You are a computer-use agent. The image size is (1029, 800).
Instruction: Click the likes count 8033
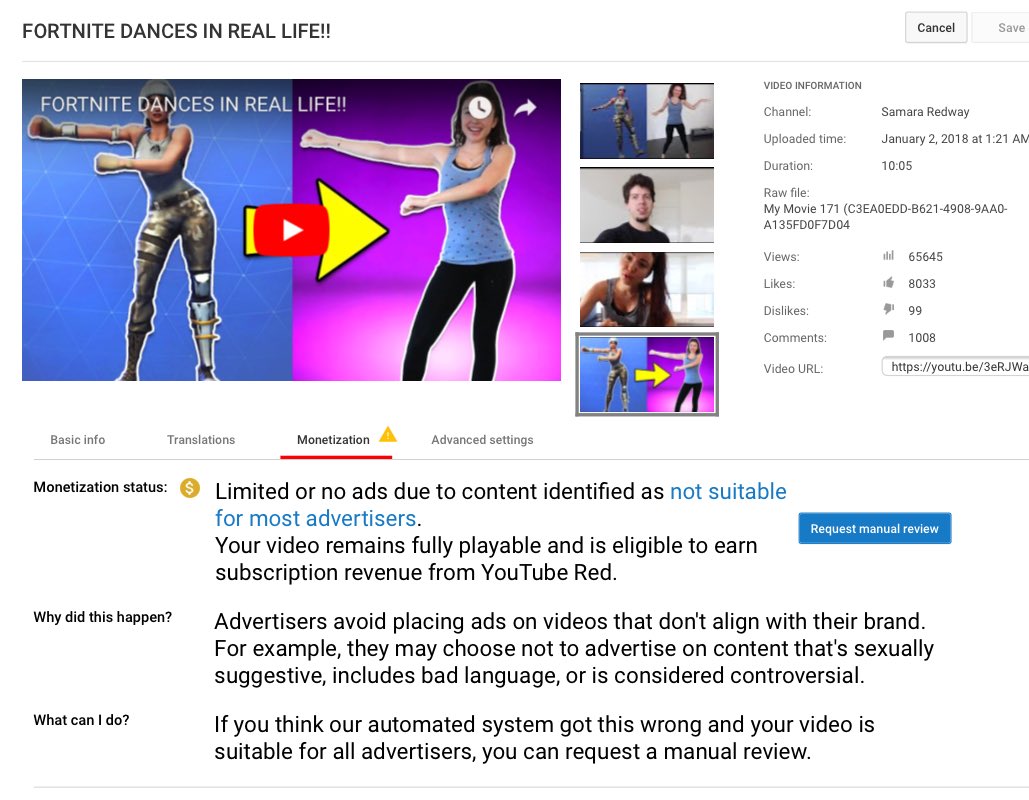[x=921, y=284]
